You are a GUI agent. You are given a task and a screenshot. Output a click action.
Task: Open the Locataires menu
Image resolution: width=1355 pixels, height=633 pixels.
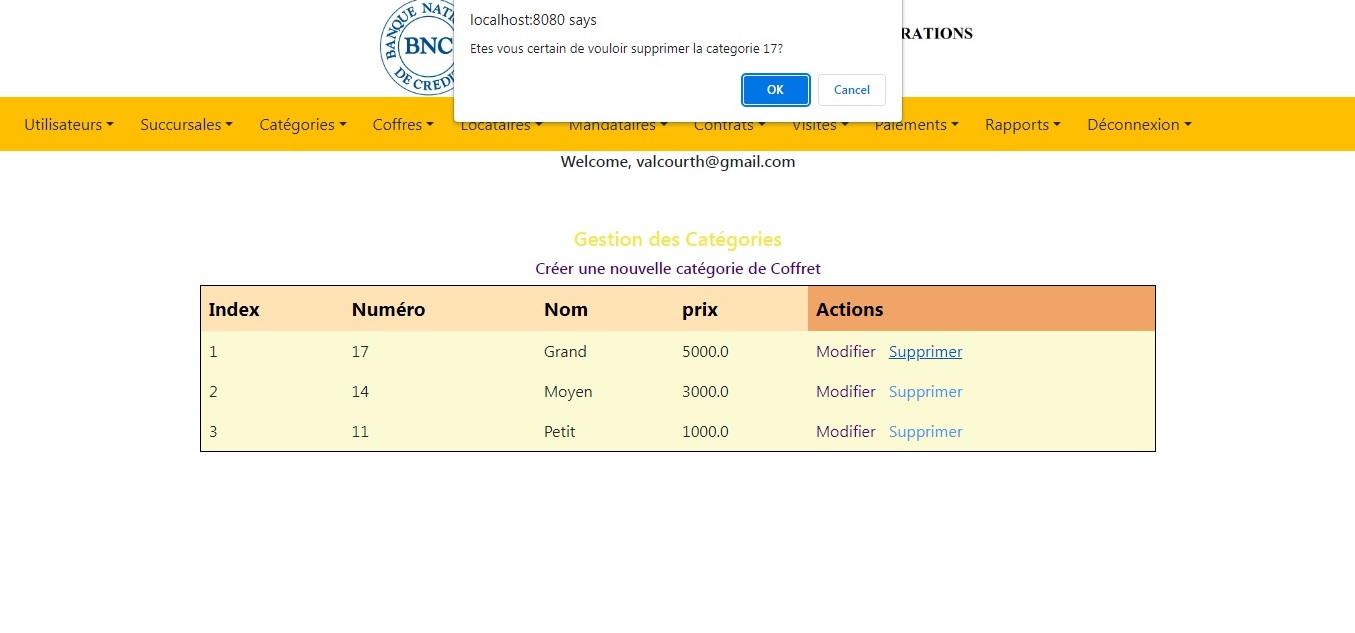[x=500, y=127]
